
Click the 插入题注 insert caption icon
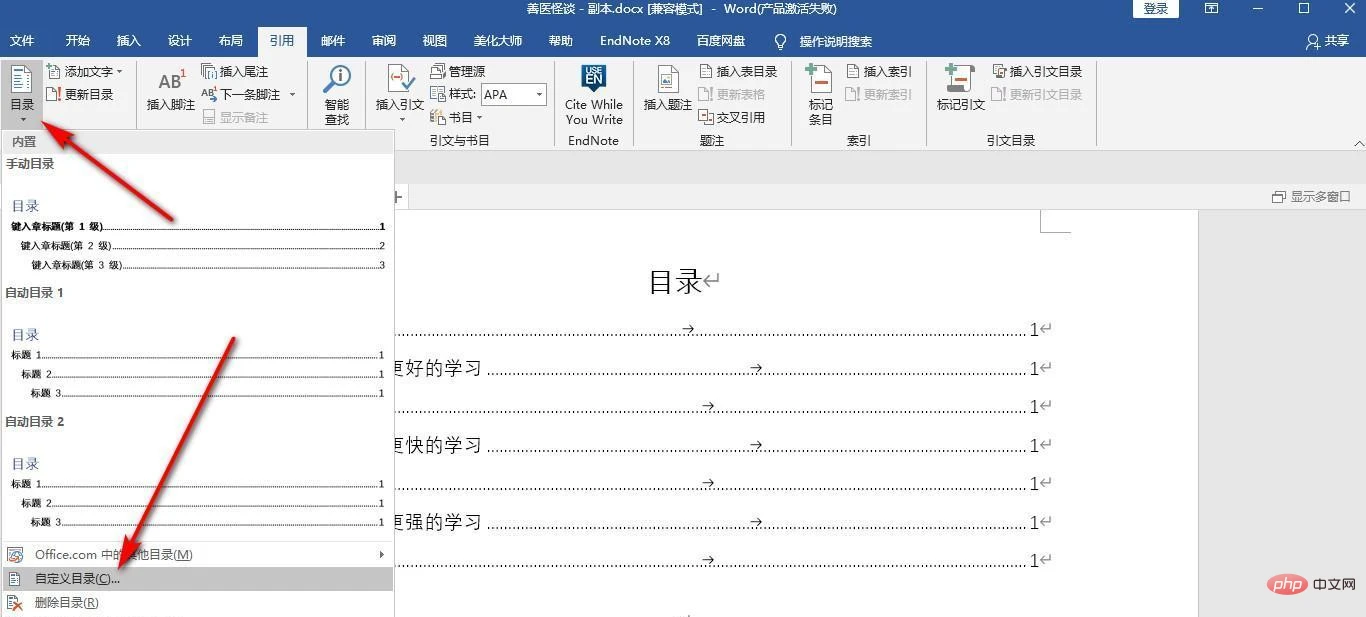click(667, 90)
